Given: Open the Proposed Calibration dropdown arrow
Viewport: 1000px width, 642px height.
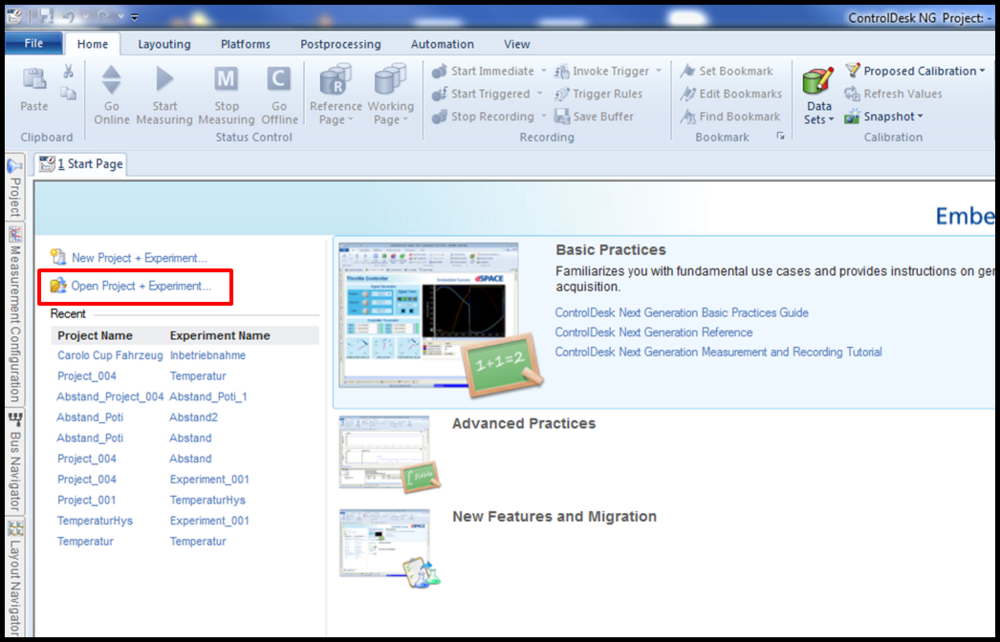Looking at the screenshot, I should pyautogui.click(x=982, y=71).
